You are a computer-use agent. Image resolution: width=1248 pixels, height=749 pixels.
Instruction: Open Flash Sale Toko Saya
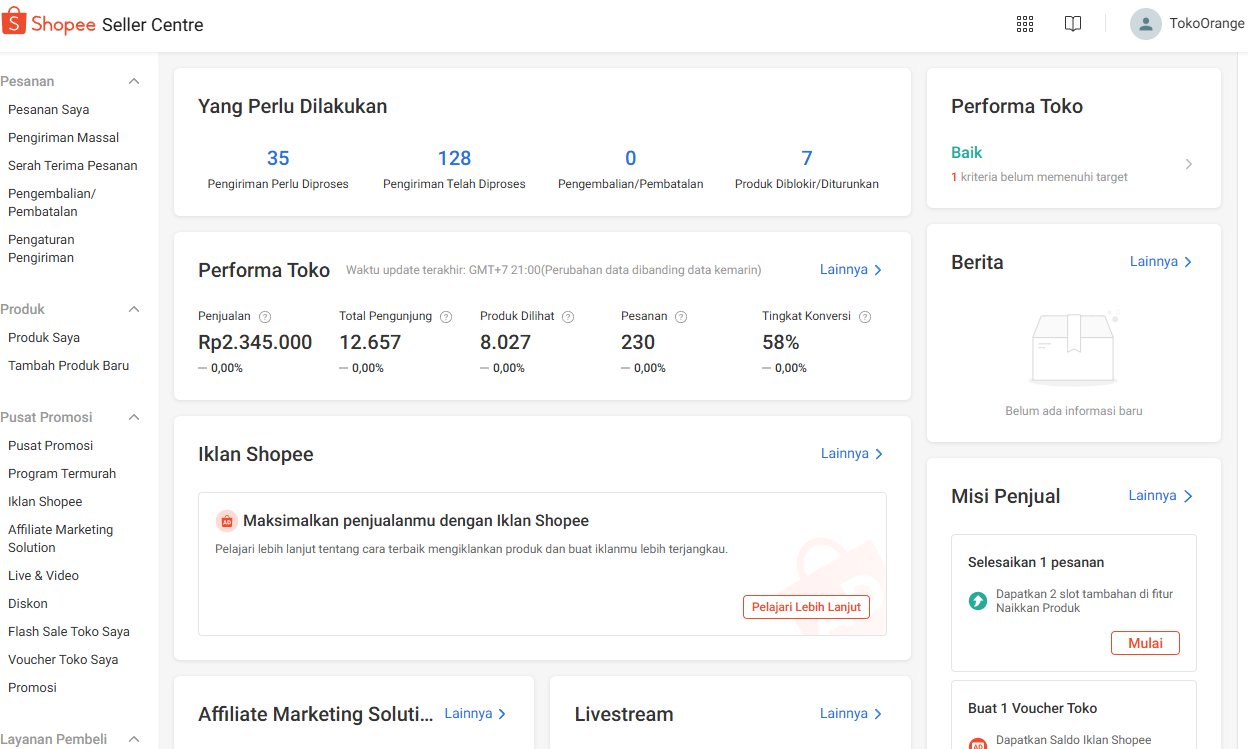69,632
